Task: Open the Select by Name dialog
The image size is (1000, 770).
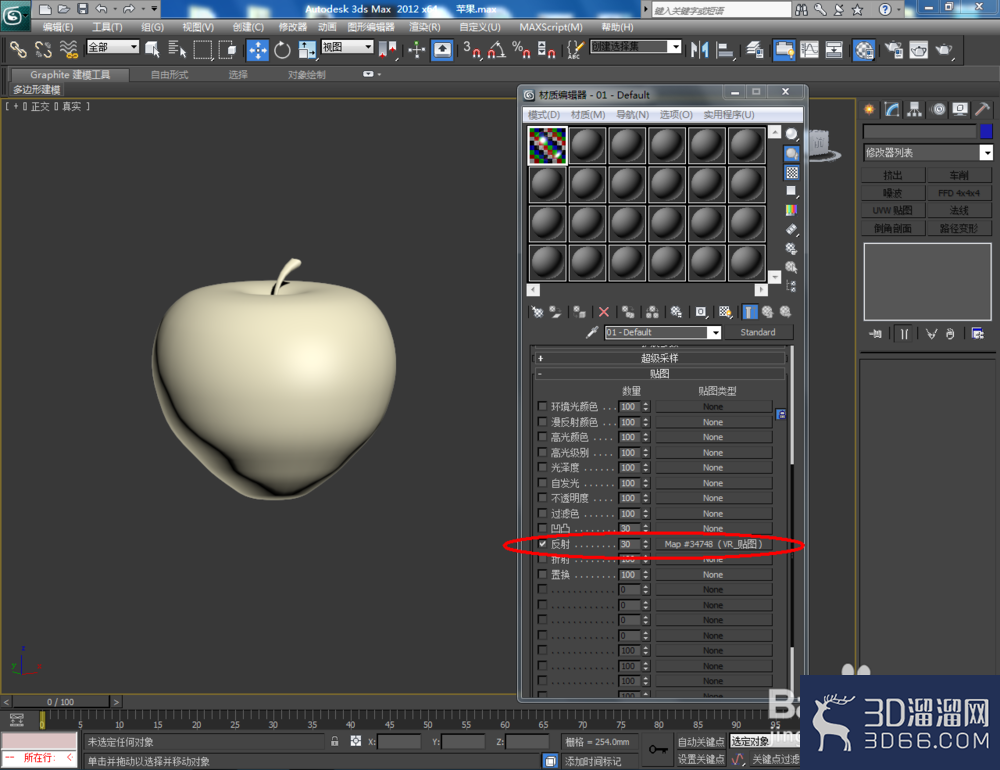Action: (177, 49)
